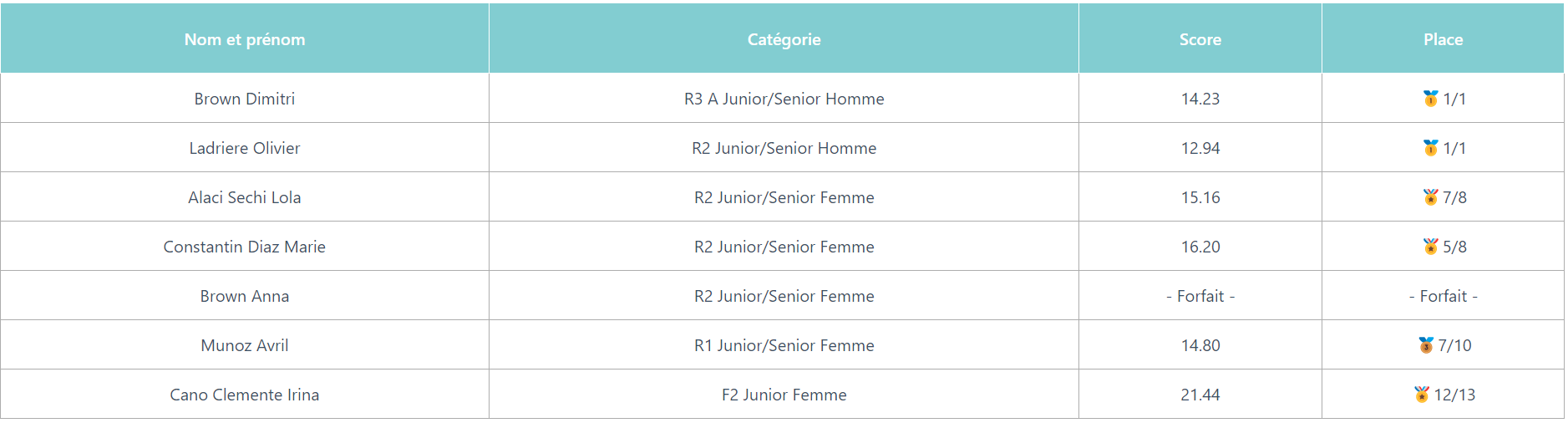Click the 'Catégorie' column header
The height and width of the screenshot is (423, 1568).
click(x=784, y=39)
